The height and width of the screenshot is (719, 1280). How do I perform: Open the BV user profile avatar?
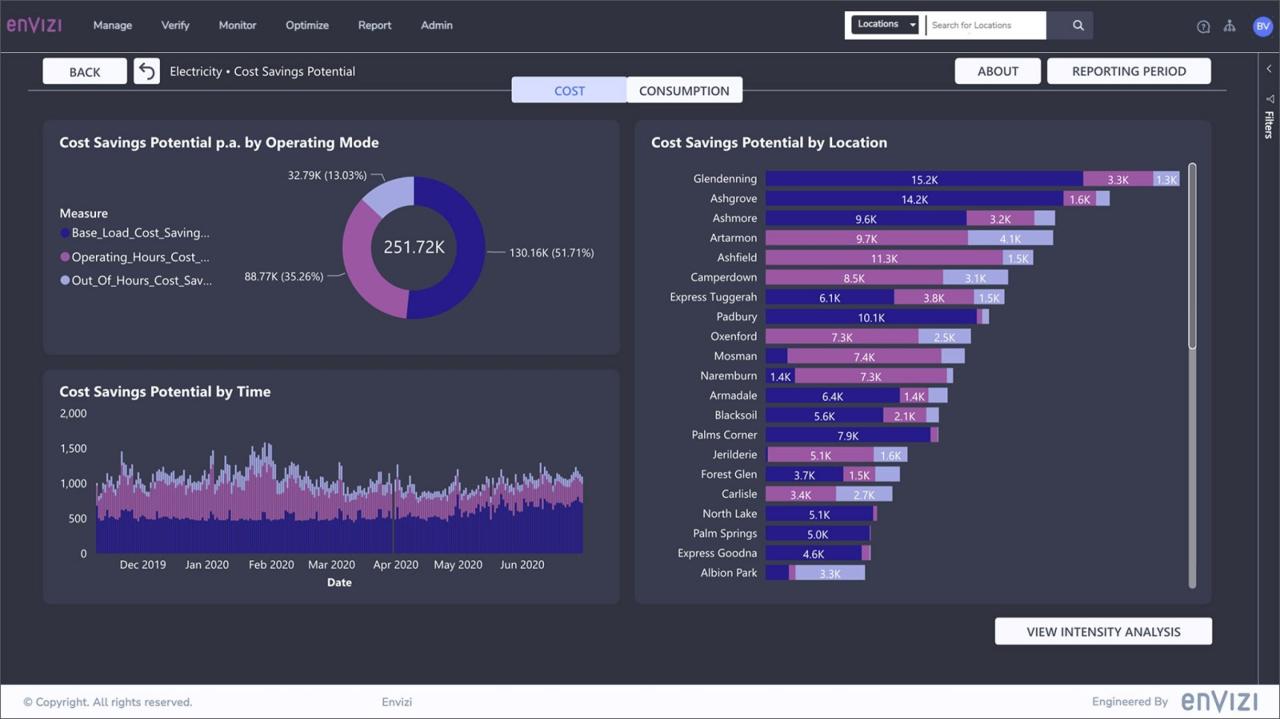pyautogui.click(x=1262, y=26)
